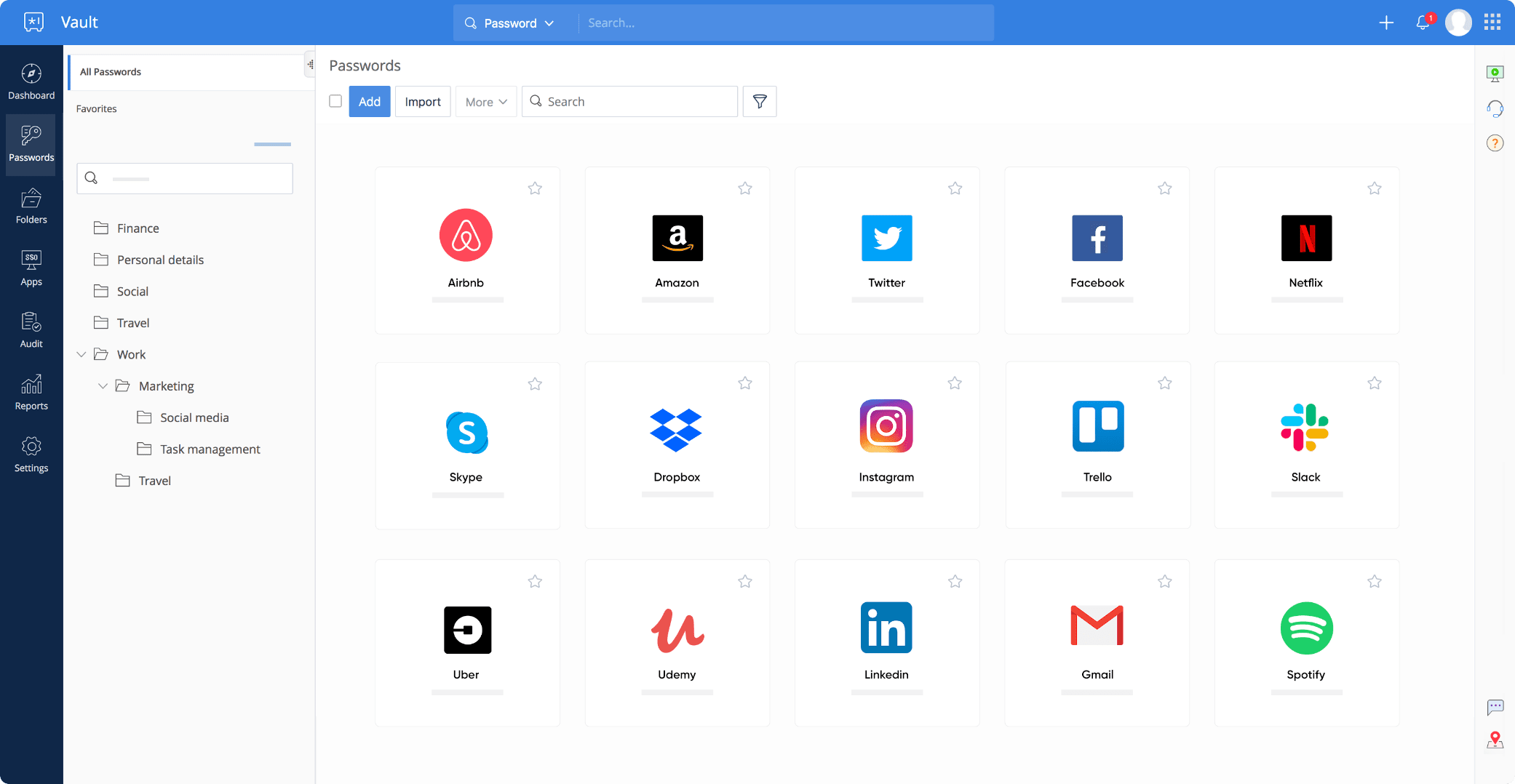This screenshot has width=1515, height=784.
Task: Favorite the Airbnb entry with star
Action: (x=535, y=188)
